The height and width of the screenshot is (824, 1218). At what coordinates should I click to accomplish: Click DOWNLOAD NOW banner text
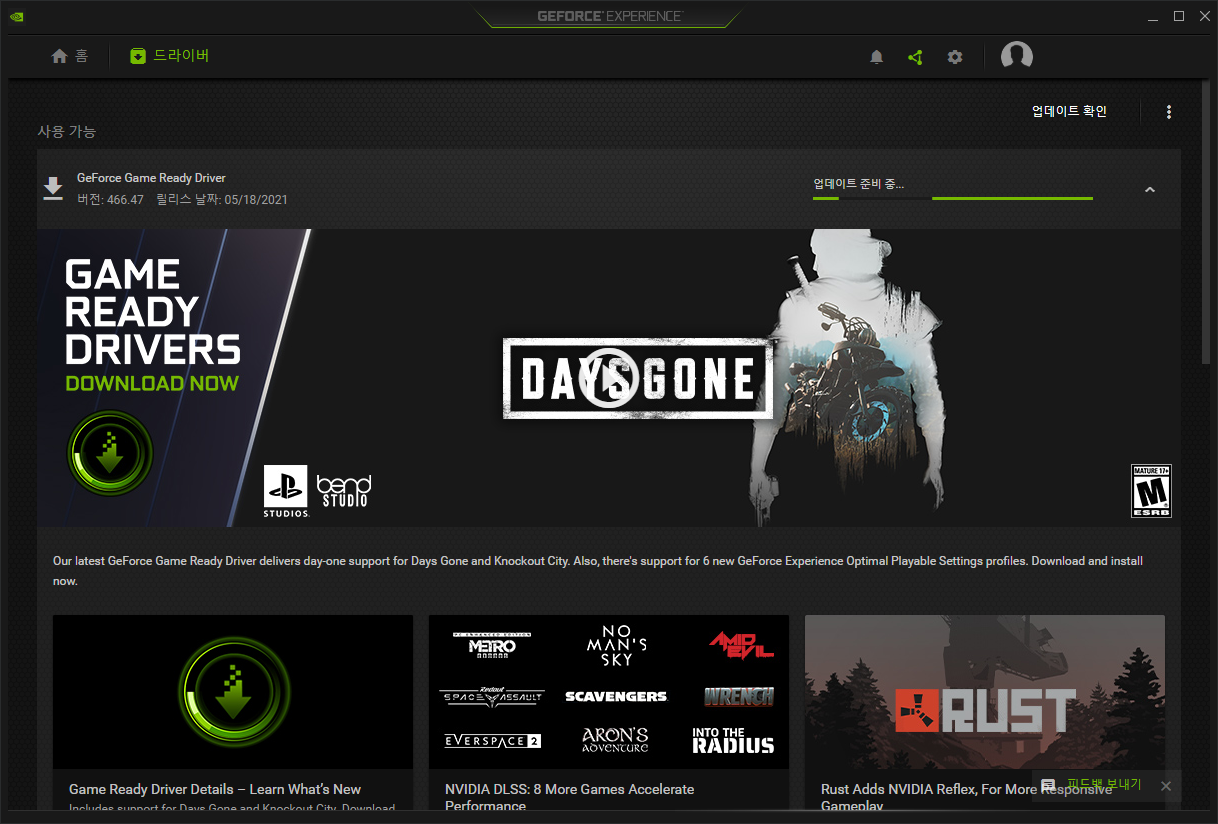pos(152,383)
